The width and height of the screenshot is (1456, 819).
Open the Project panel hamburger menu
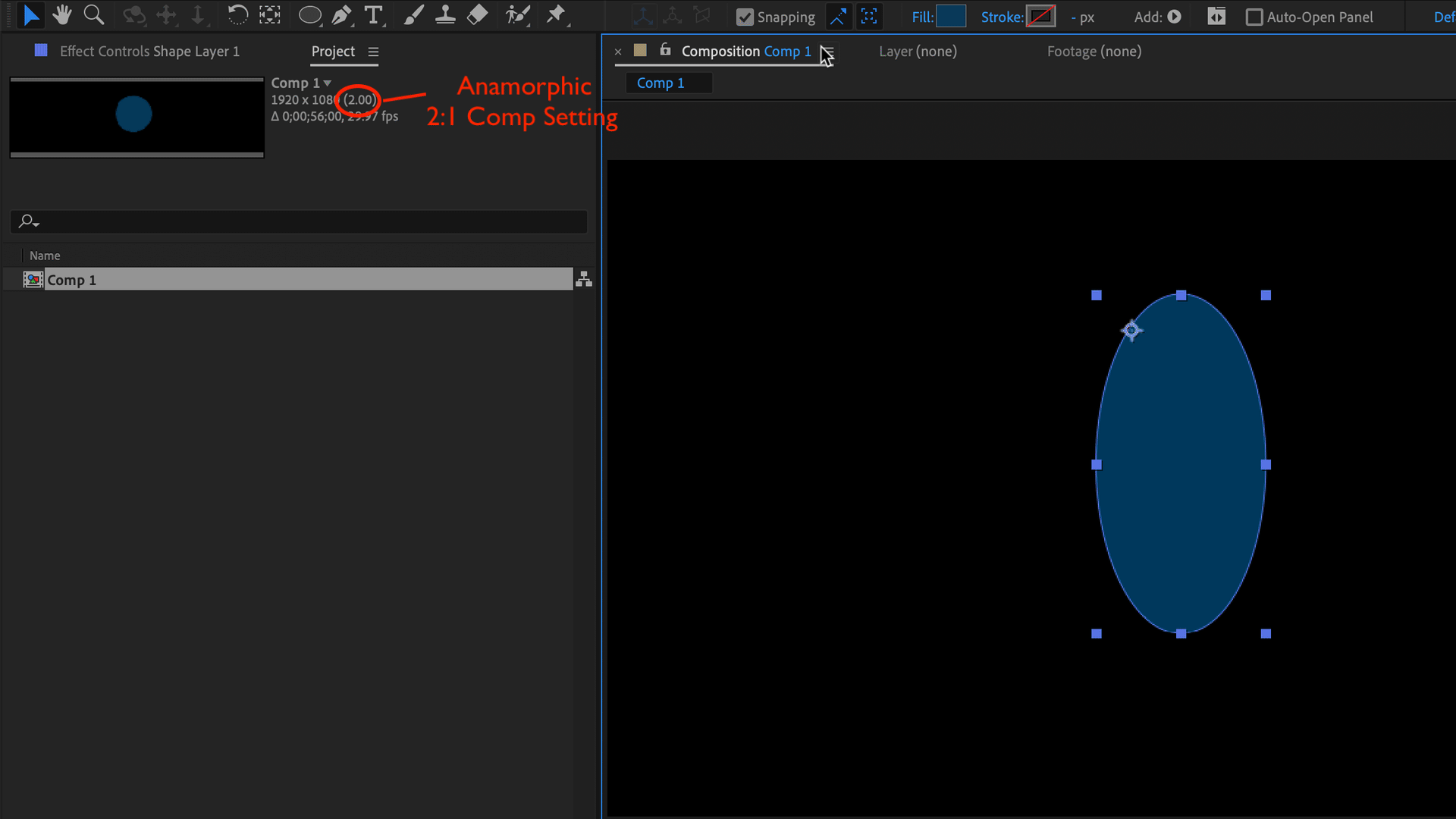point(373,52)
